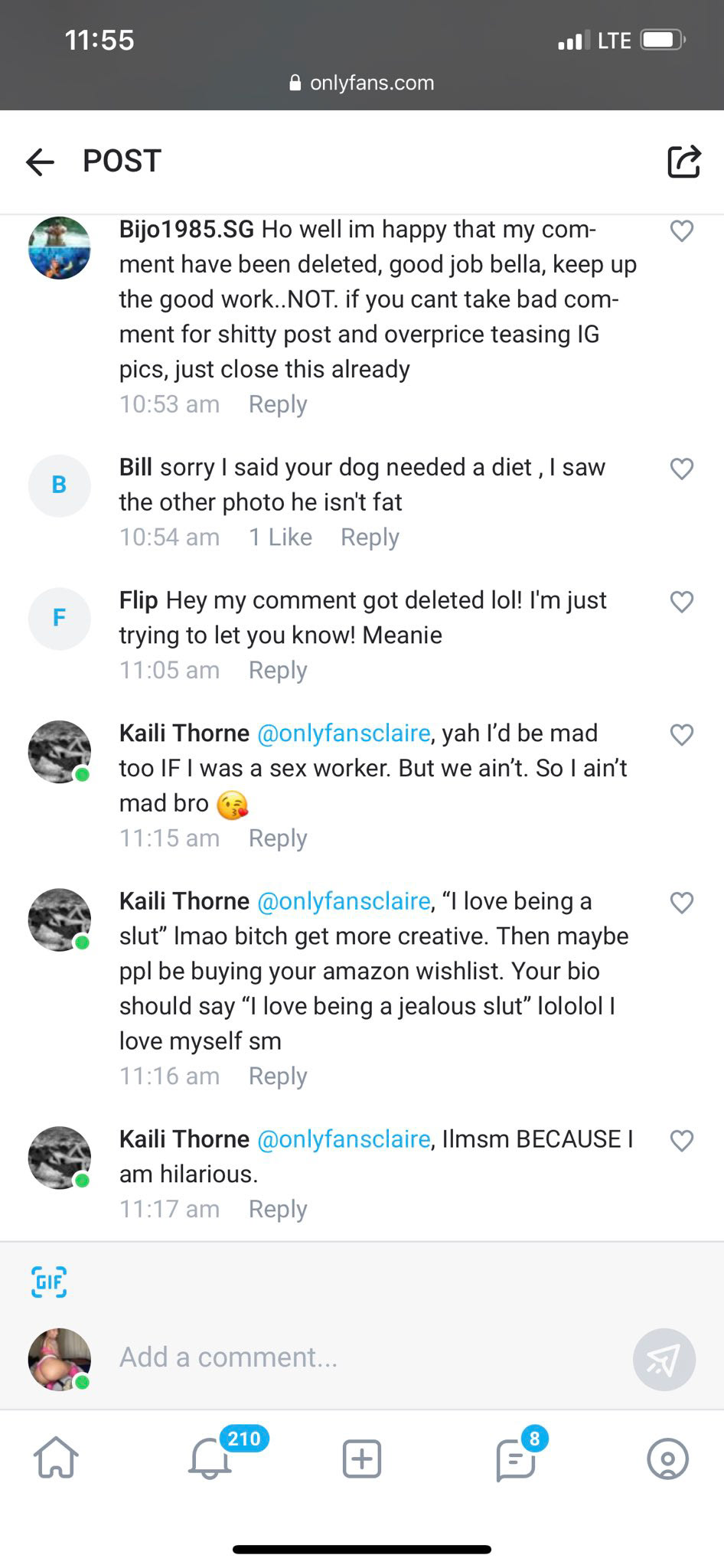
Task: View the 1 Like on Bill's comment
Action: [x=280, y=537]
